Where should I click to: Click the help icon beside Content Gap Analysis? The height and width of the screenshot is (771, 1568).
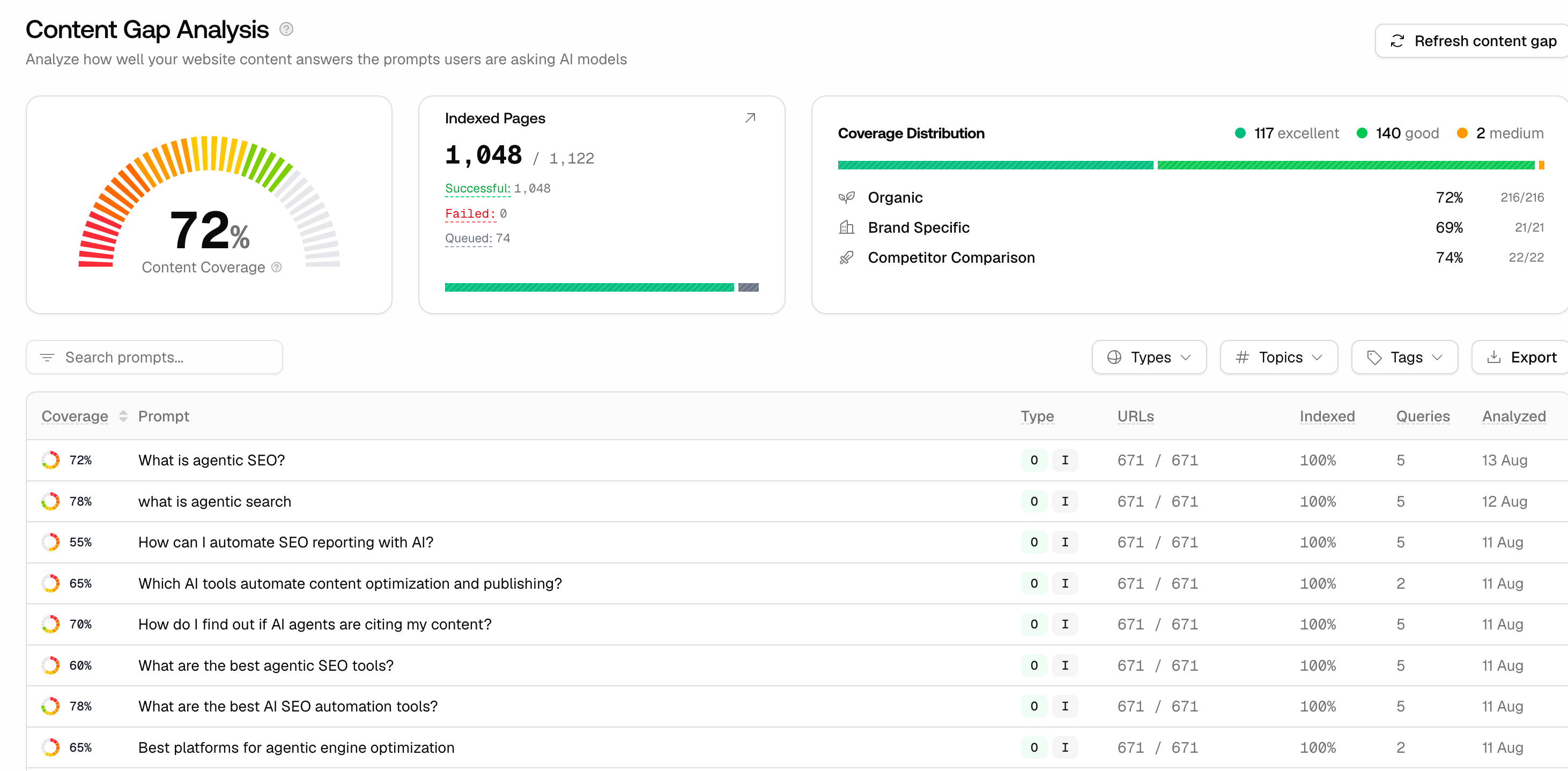click(286, 29)
